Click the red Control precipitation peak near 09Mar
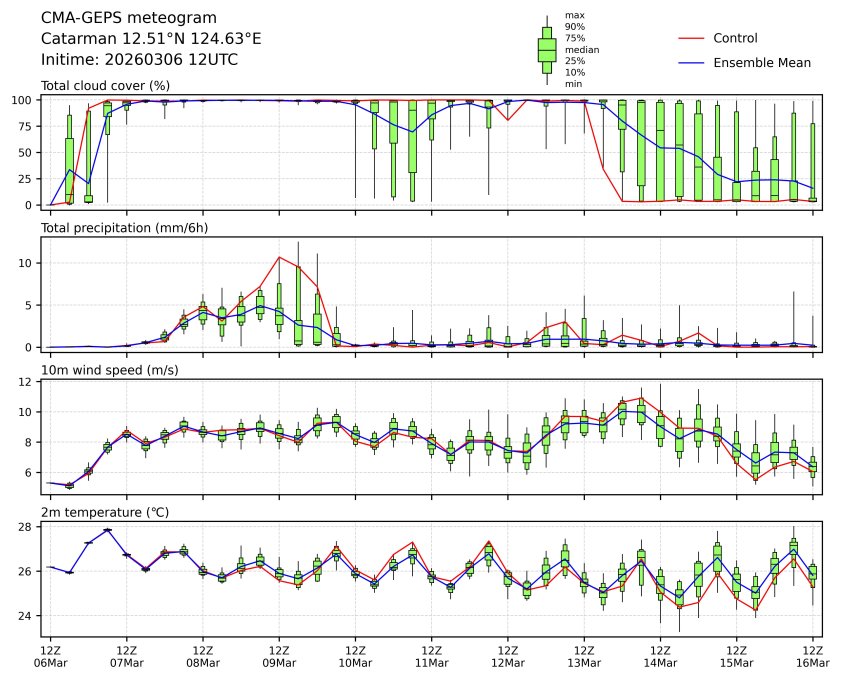841x680 pixels. (x=279, y=257)
